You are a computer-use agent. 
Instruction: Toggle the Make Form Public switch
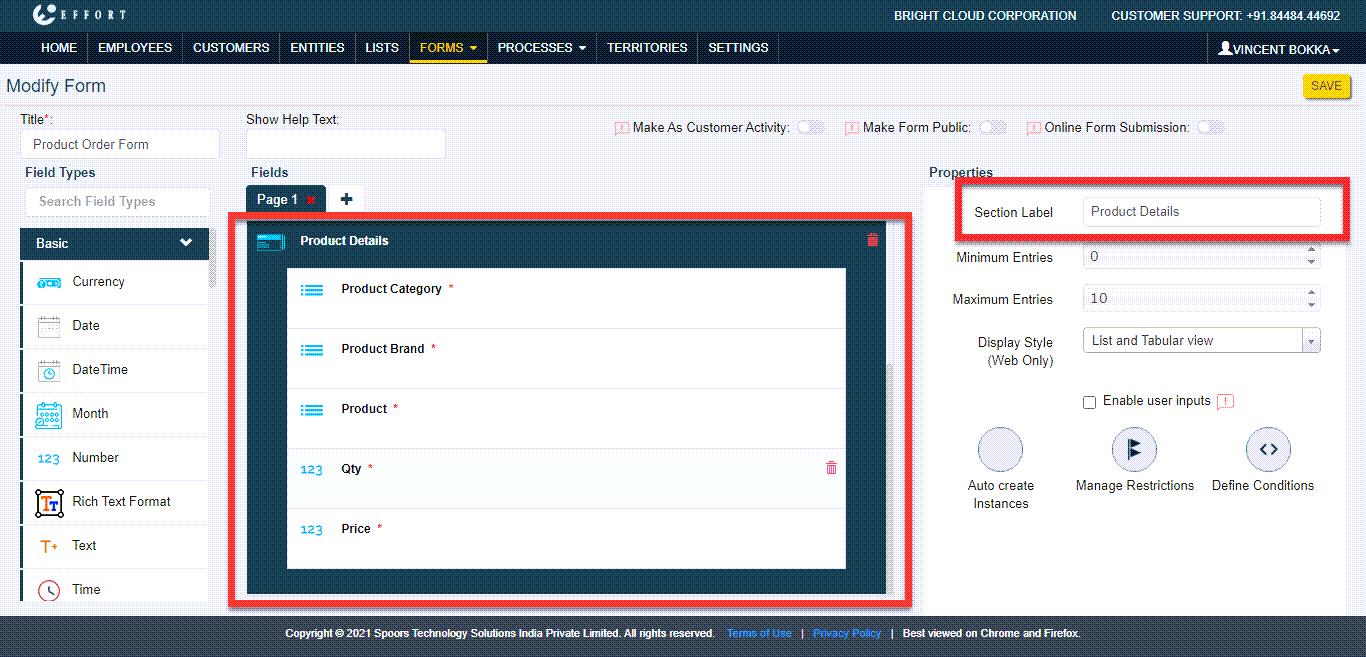992,127
